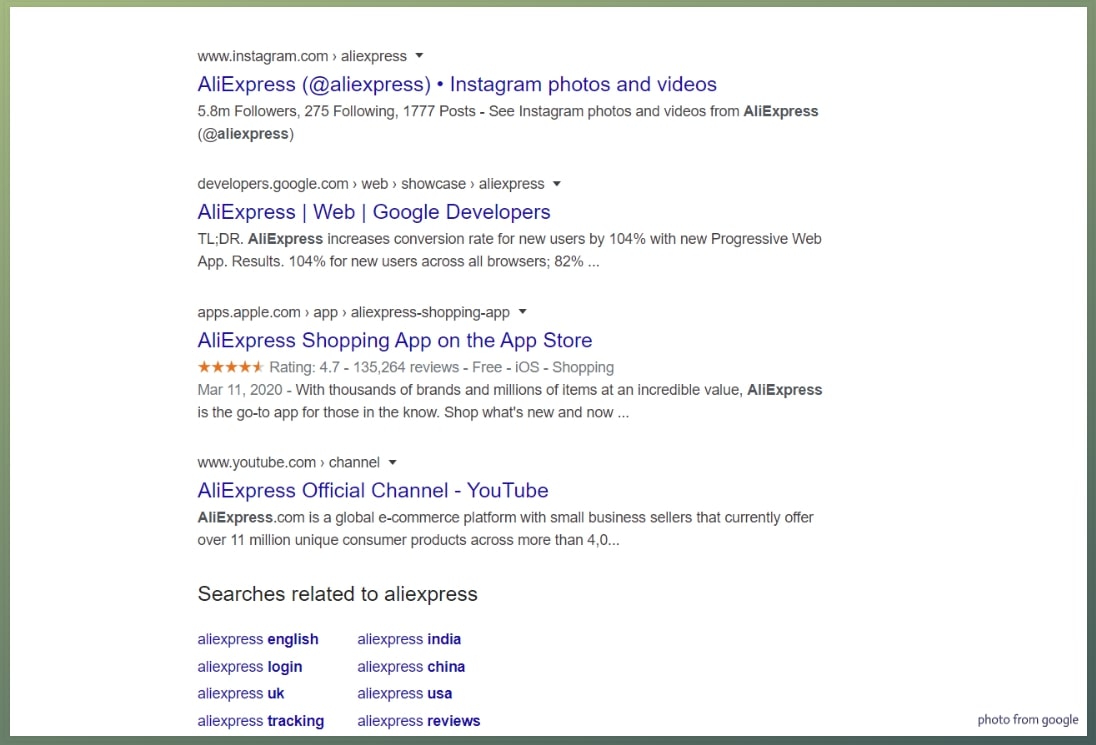Image resolution: width=1096 pixels, height=745 pixels.
Task: Click the orange star rating icons
Action: [x=230, y=367]
